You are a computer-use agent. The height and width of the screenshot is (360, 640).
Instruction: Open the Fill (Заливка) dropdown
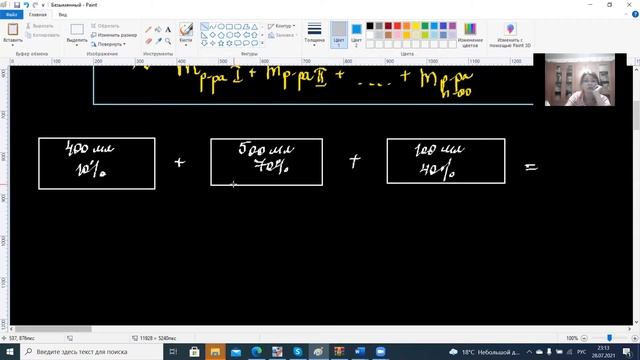point(282,35)
